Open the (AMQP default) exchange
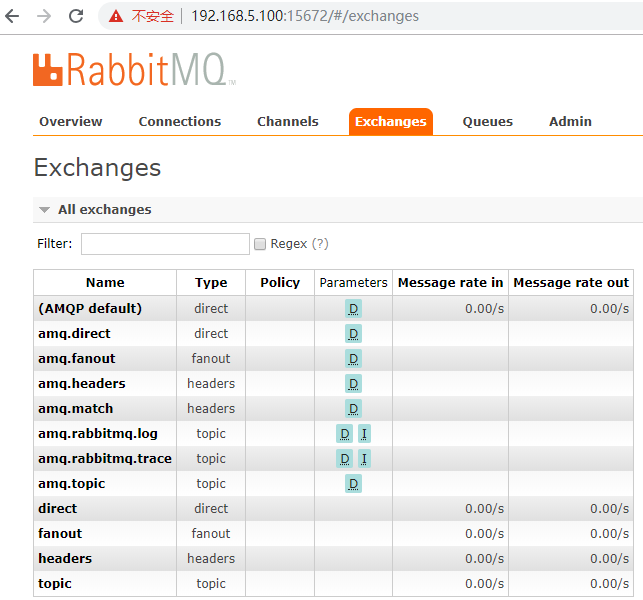This screenshot has height=600, width=643. 90,308
